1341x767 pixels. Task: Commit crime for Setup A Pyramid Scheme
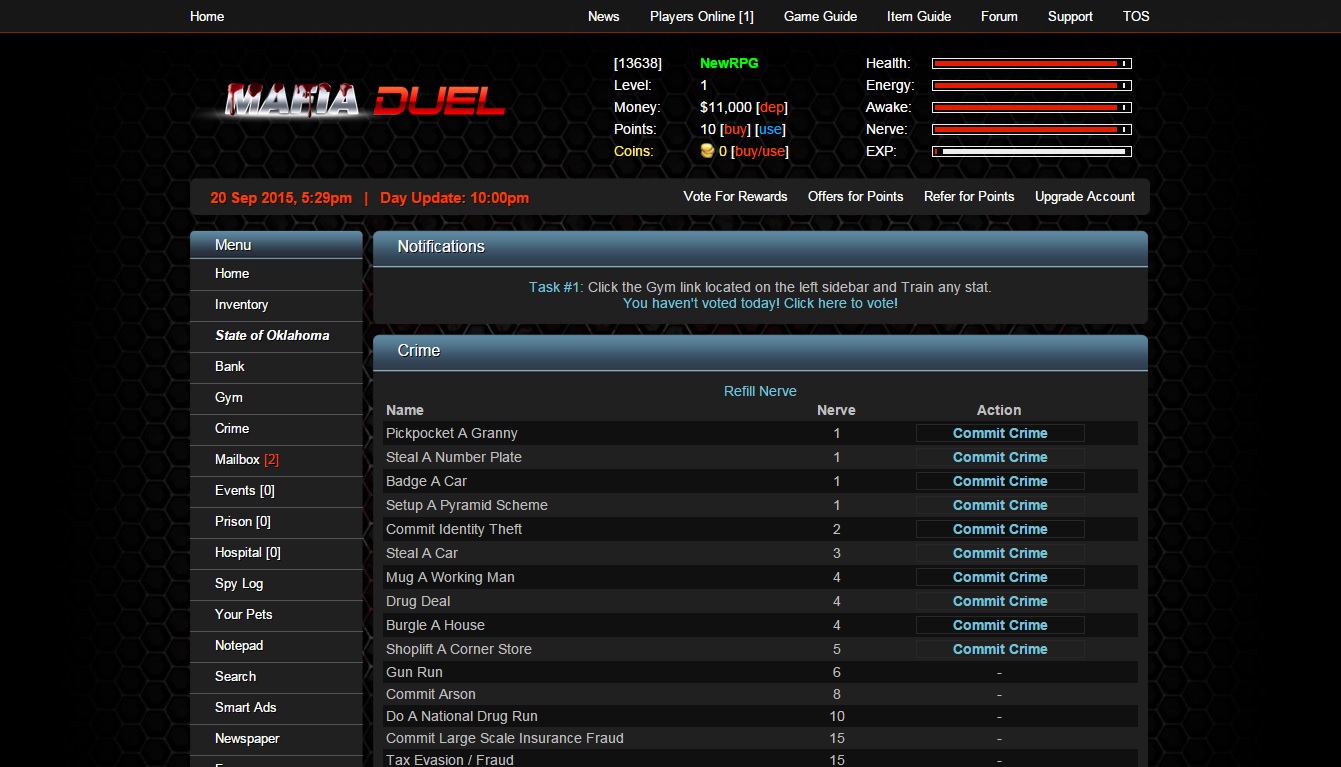[1000, 505]
